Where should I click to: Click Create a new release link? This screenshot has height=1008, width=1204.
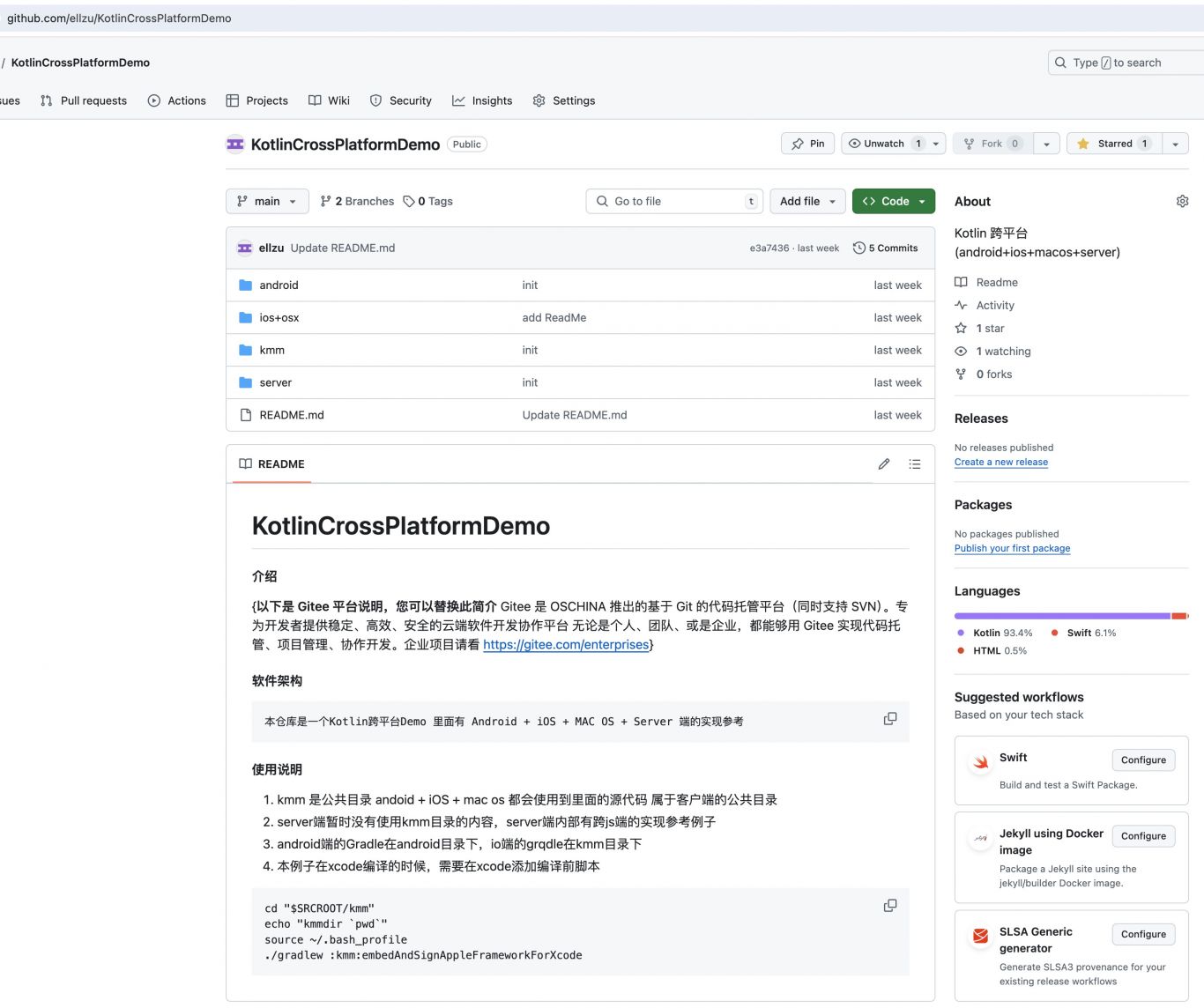[1001, 462]
